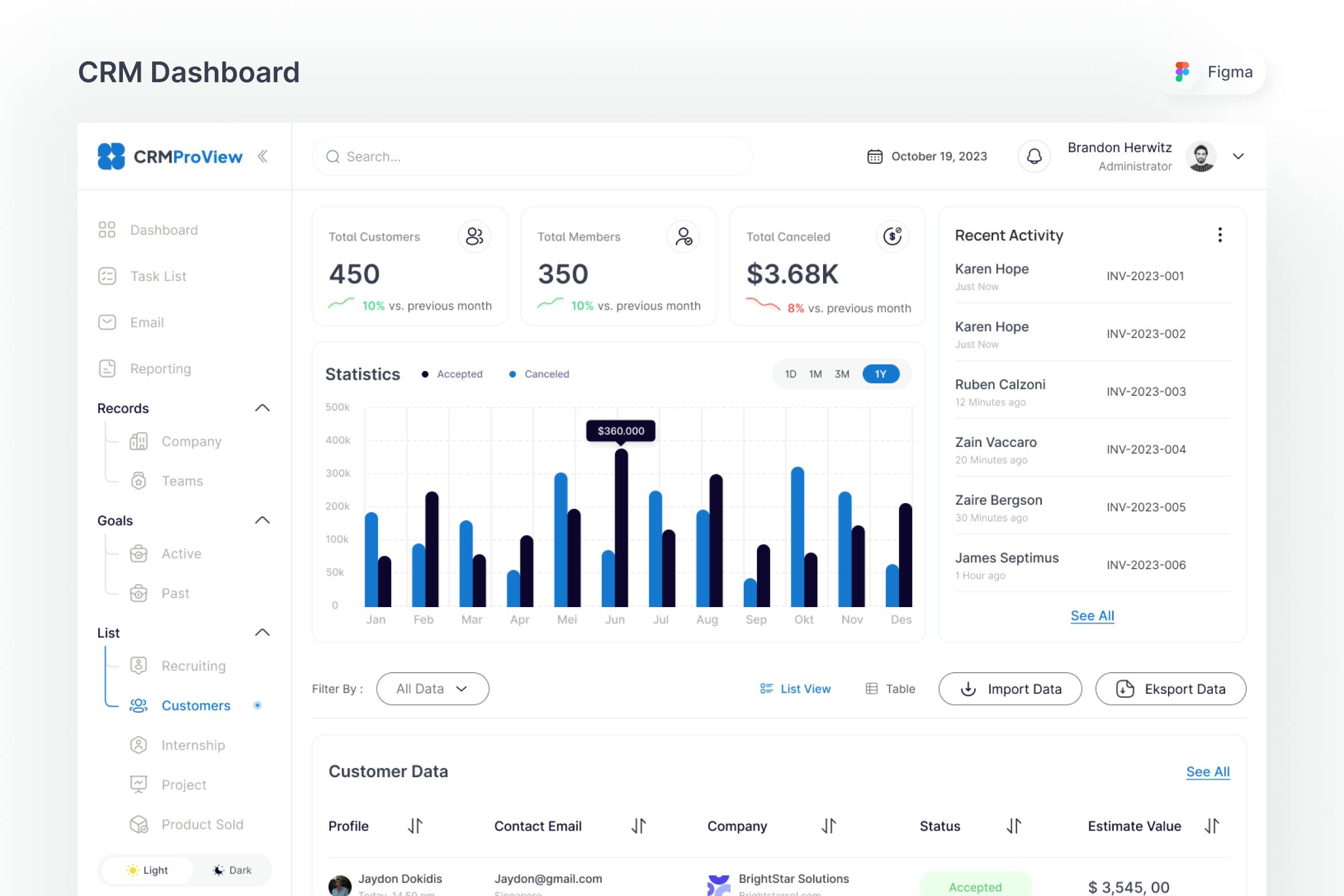
Task: Click in the Search input field
Action: [x=532, y=156]
